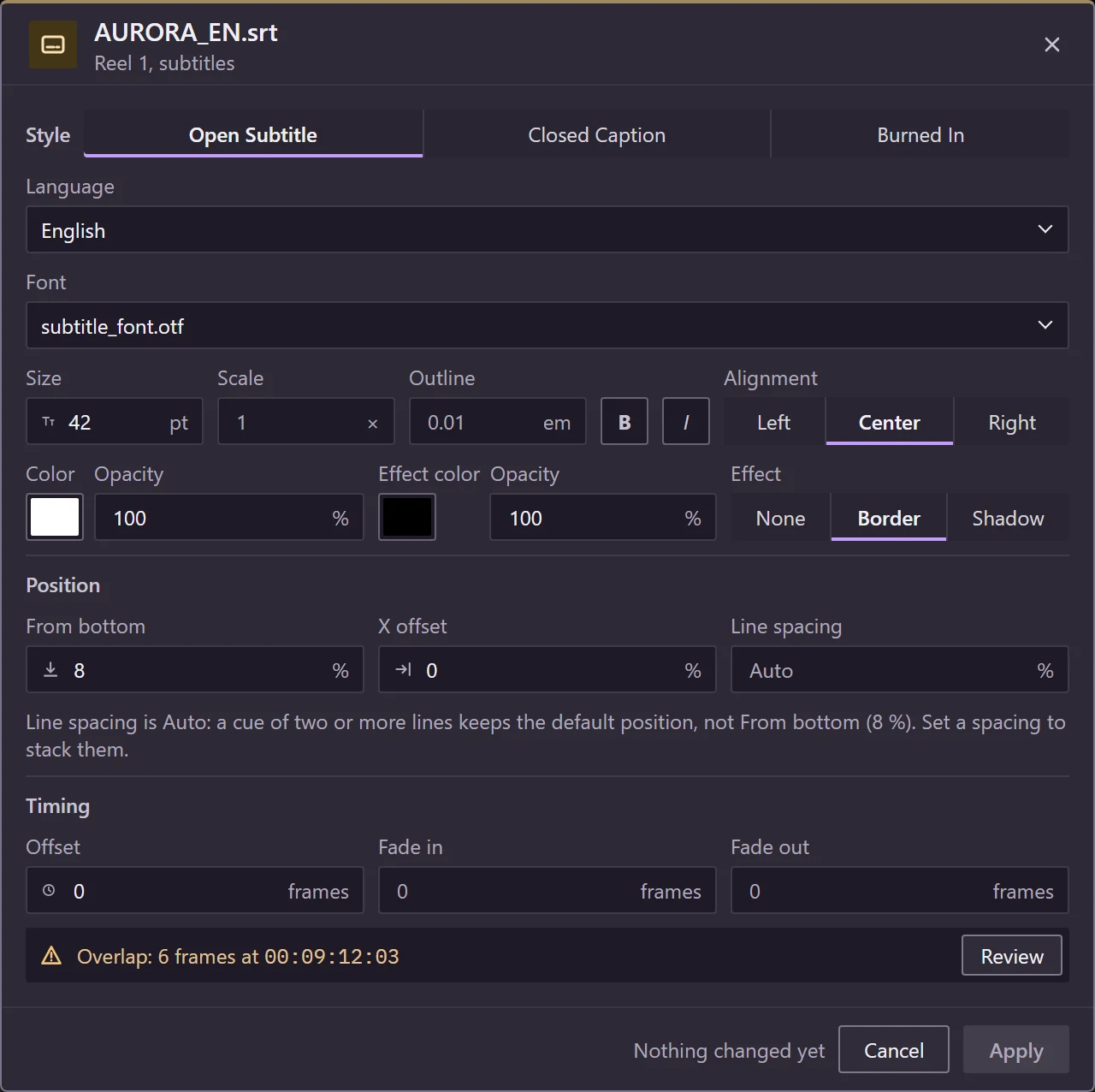Click the 'Reel 1, subtitles' subtitle text
Screen dimensions: 1095x1092
164,63
